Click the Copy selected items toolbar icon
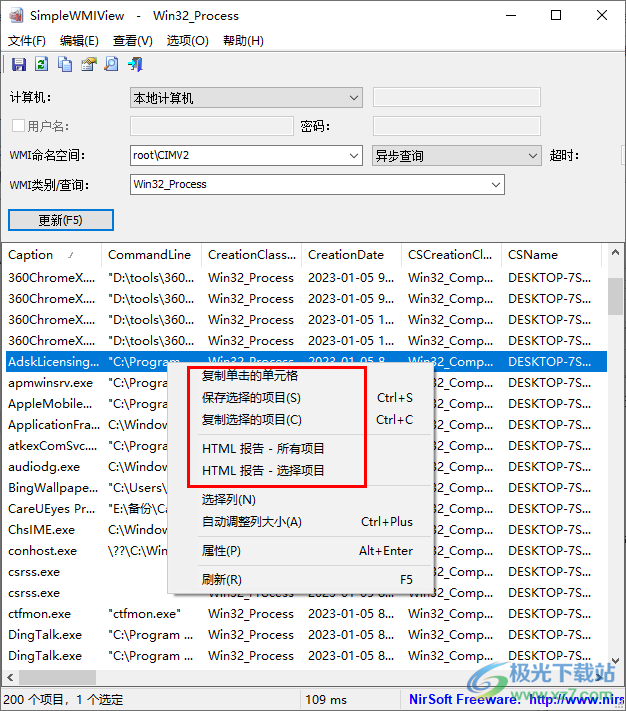Viewport: 626px width, 711px height. coord(65,64)
